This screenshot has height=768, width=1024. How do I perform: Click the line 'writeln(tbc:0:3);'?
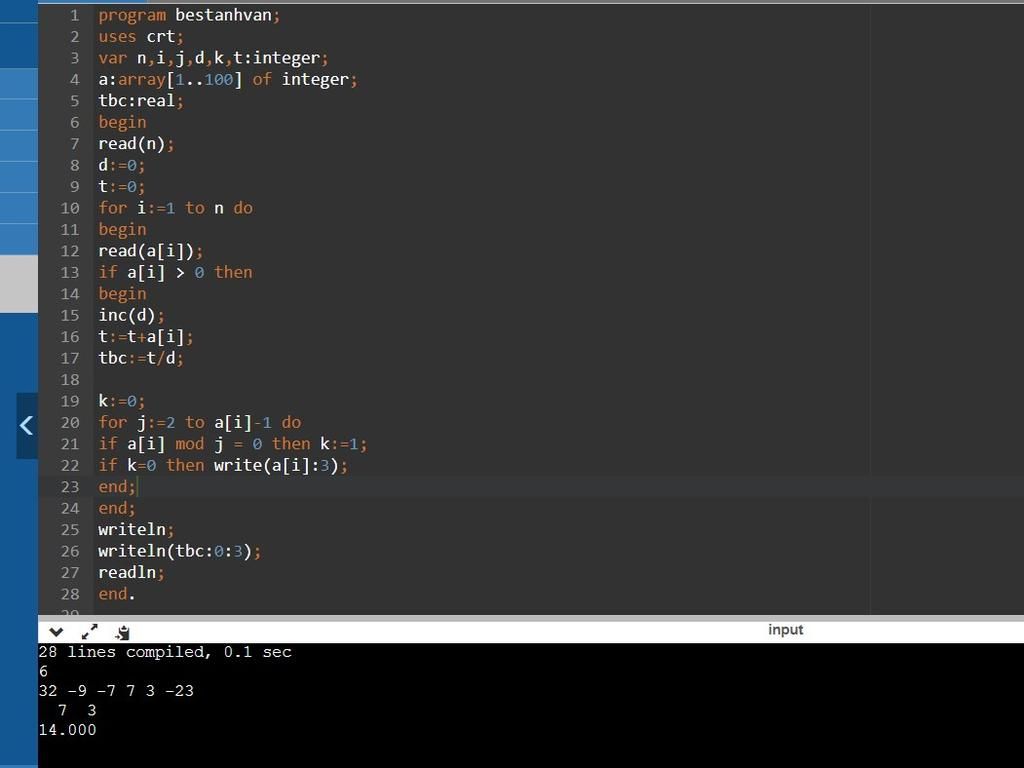pyautogui.click(x=179, y=551)
